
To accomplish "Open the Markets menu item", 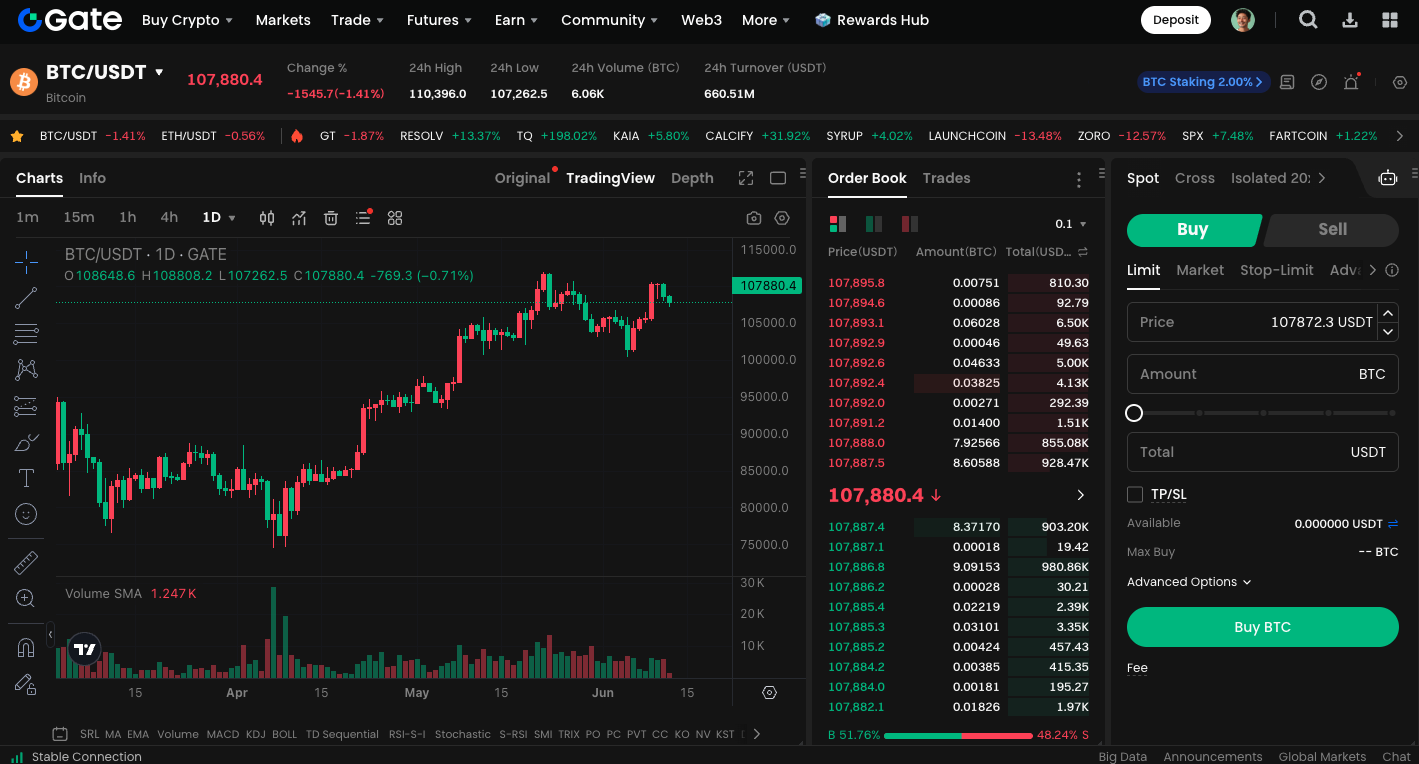I will click(283, 20).
